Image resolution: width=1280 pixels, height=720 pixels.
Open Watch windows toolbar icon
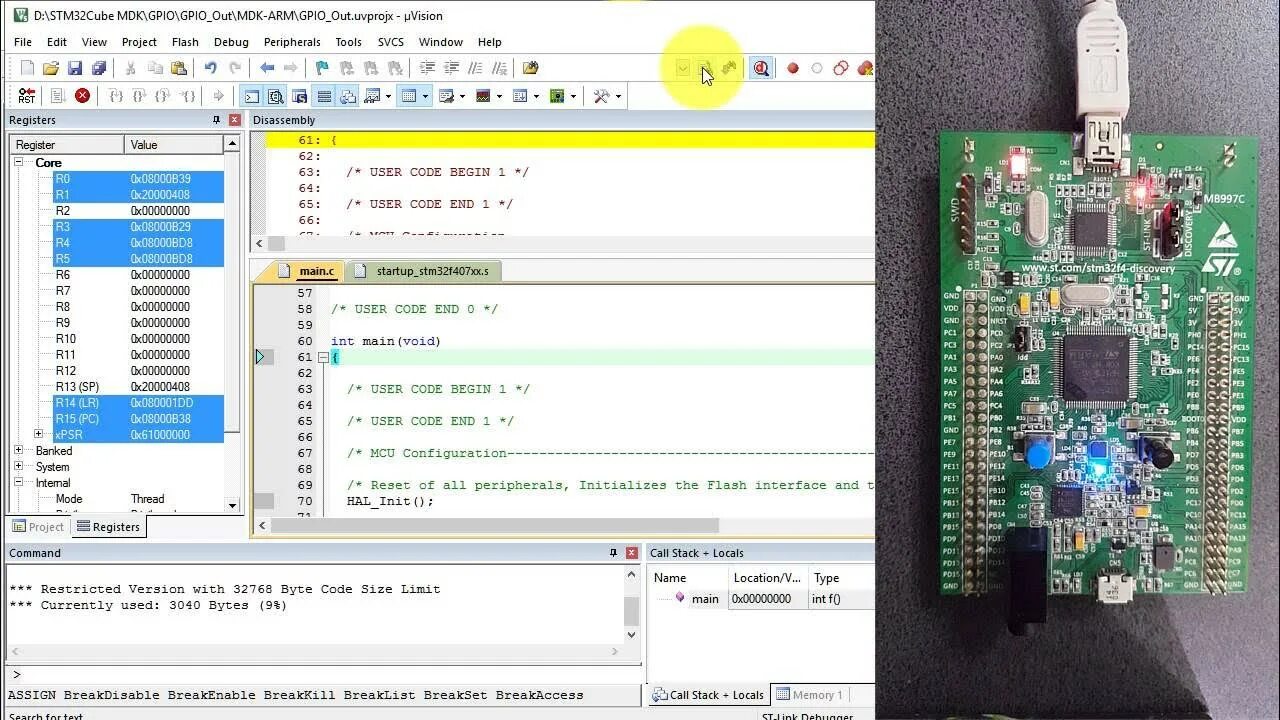(x=371, y=96)
